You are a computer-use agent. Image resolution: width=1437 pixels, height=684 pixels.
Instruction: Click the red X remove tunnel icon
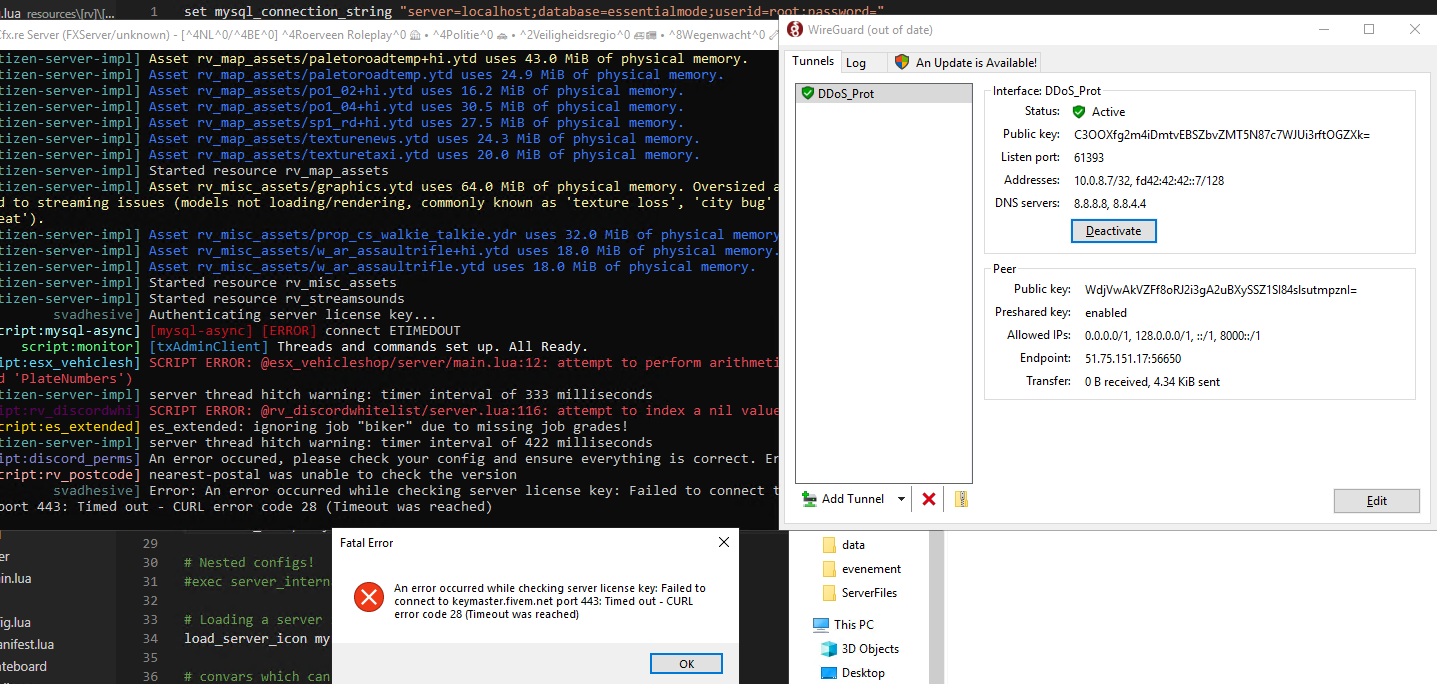(929, 499)
